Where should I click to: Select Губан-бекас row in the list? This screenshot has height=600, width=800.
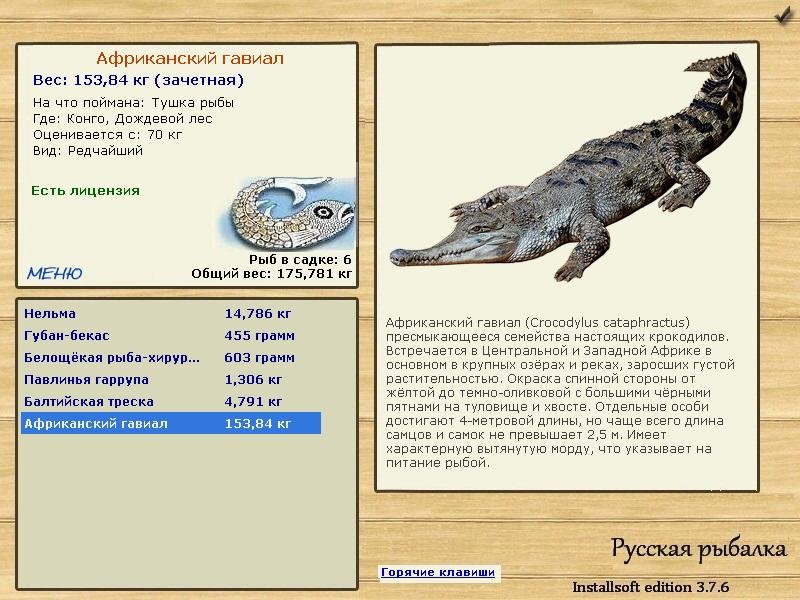click(x=171, y=335)
